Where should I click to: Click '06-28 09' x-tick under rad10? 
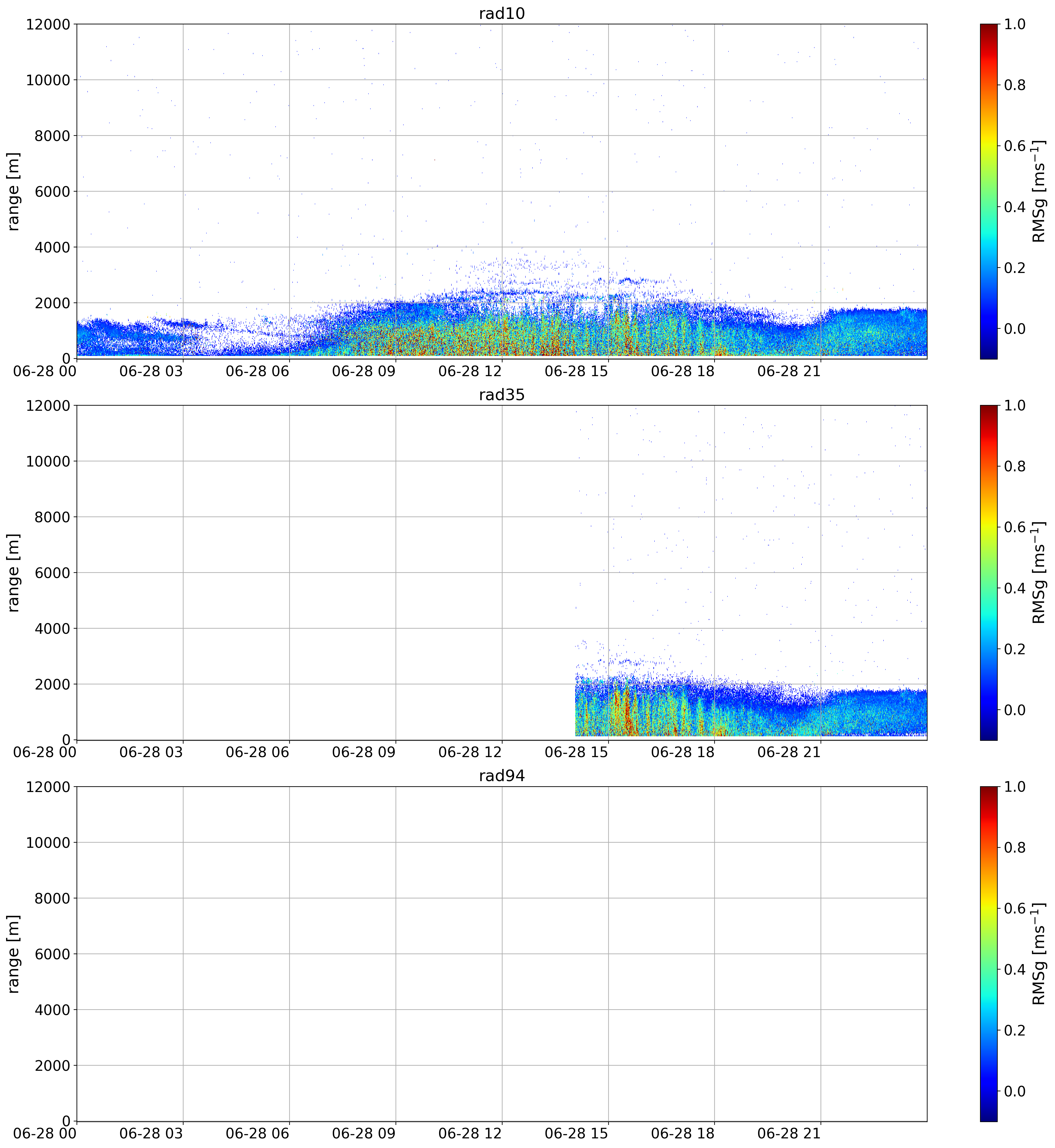pos(364,371)
